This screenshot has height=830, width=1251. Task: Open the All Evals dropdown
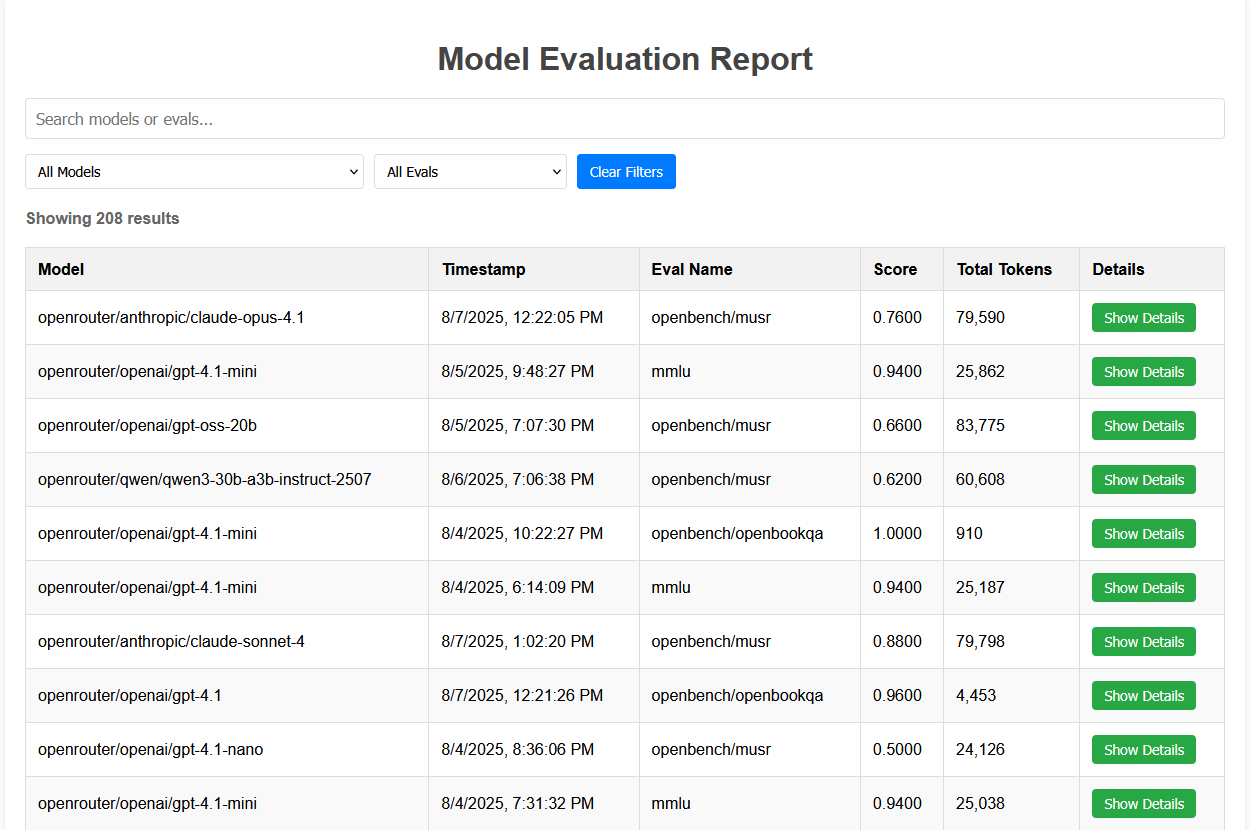(x=470, y=171)
